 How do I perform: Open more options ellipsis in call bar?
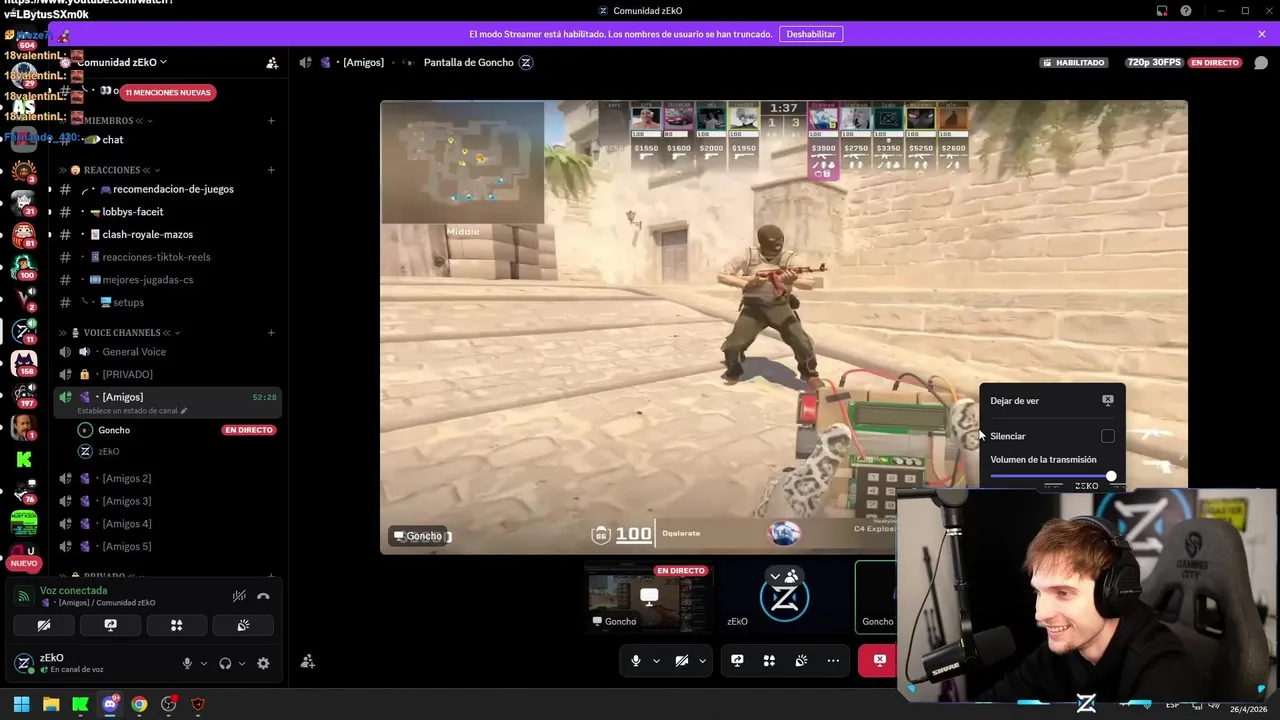pos(833,661)
